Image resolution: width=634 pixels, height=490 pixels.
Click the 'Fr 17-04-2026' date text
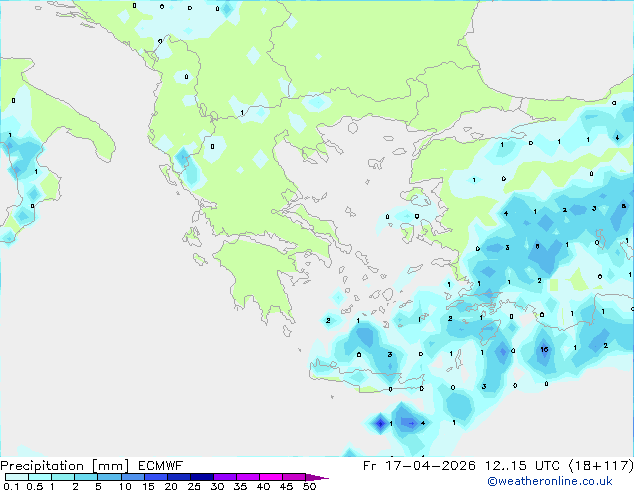pyautogui.click(x=419, y=466)
